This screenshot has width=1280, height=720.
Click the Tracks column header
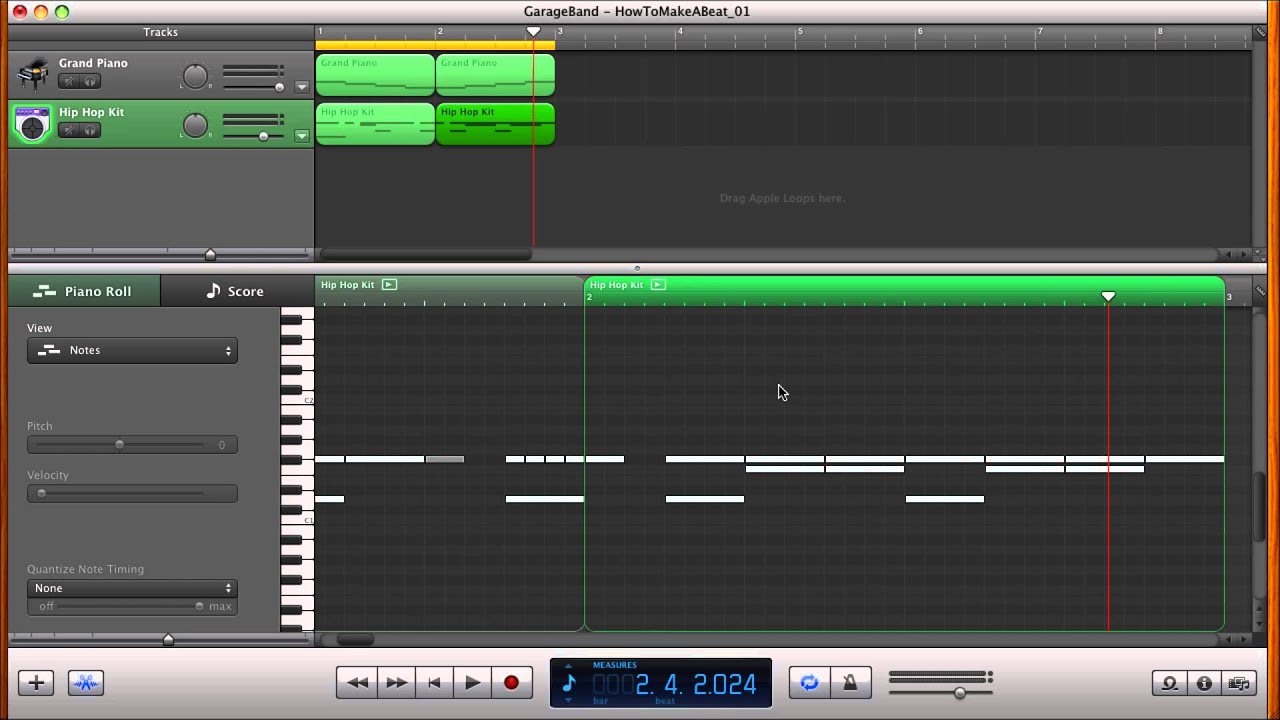click(160, 32)
